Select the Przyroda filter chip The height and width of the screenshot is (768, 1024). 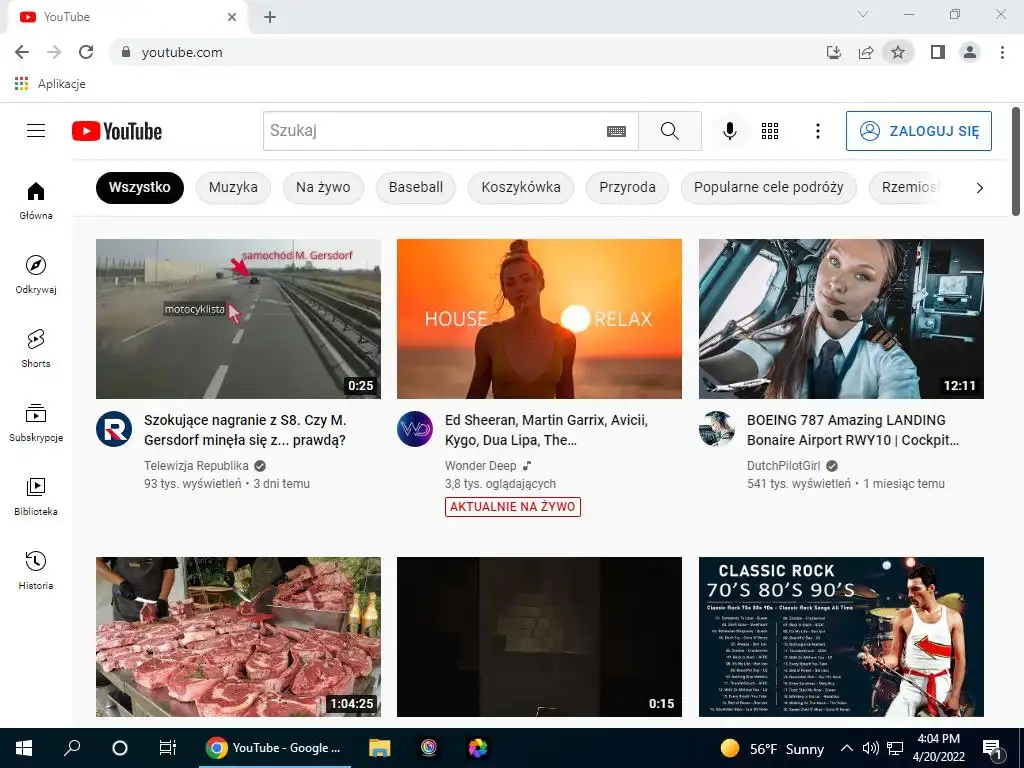click(x=628, y=187)
